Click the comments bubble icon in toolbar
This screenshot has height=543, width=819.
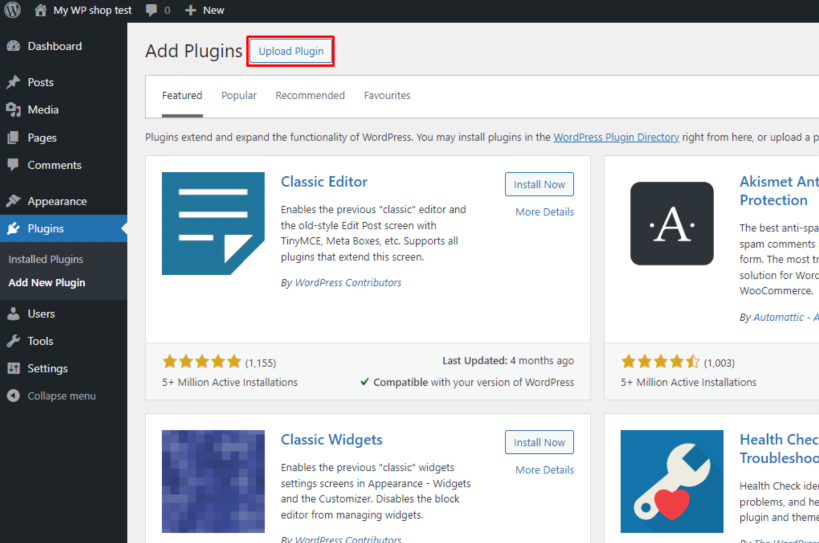pyautogui.click(x=151, y=10)
